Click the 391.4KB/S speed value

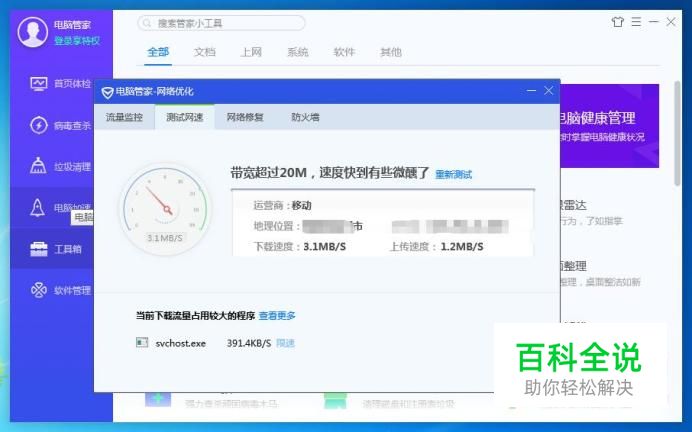tap(248, 343)
